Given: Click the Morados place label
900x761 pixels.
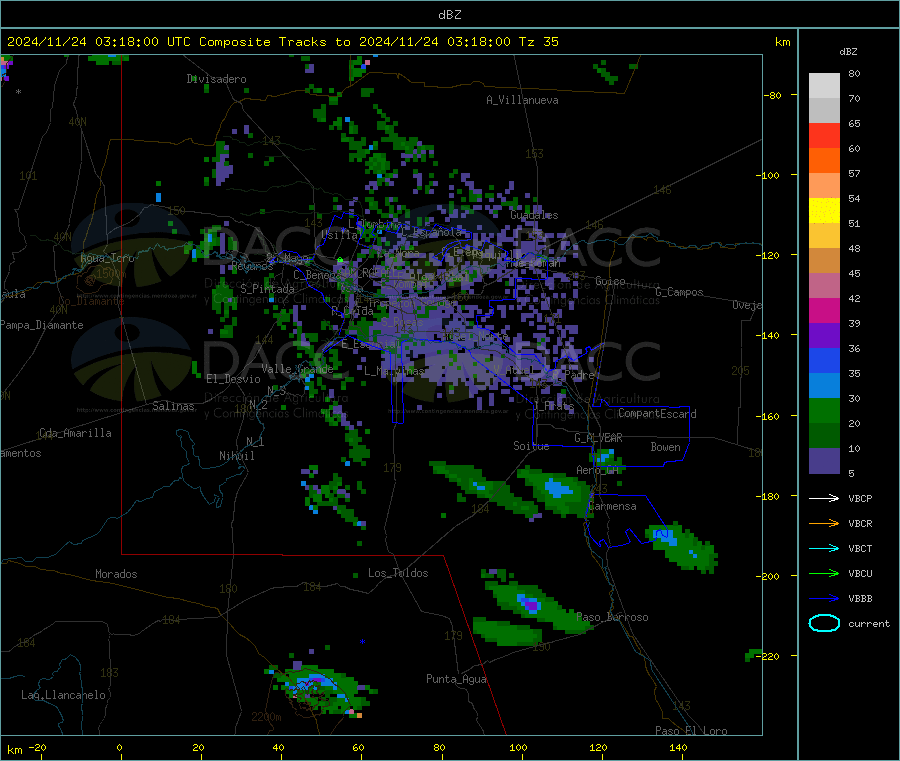Looking at the screenshot, I should pos(117,574).
